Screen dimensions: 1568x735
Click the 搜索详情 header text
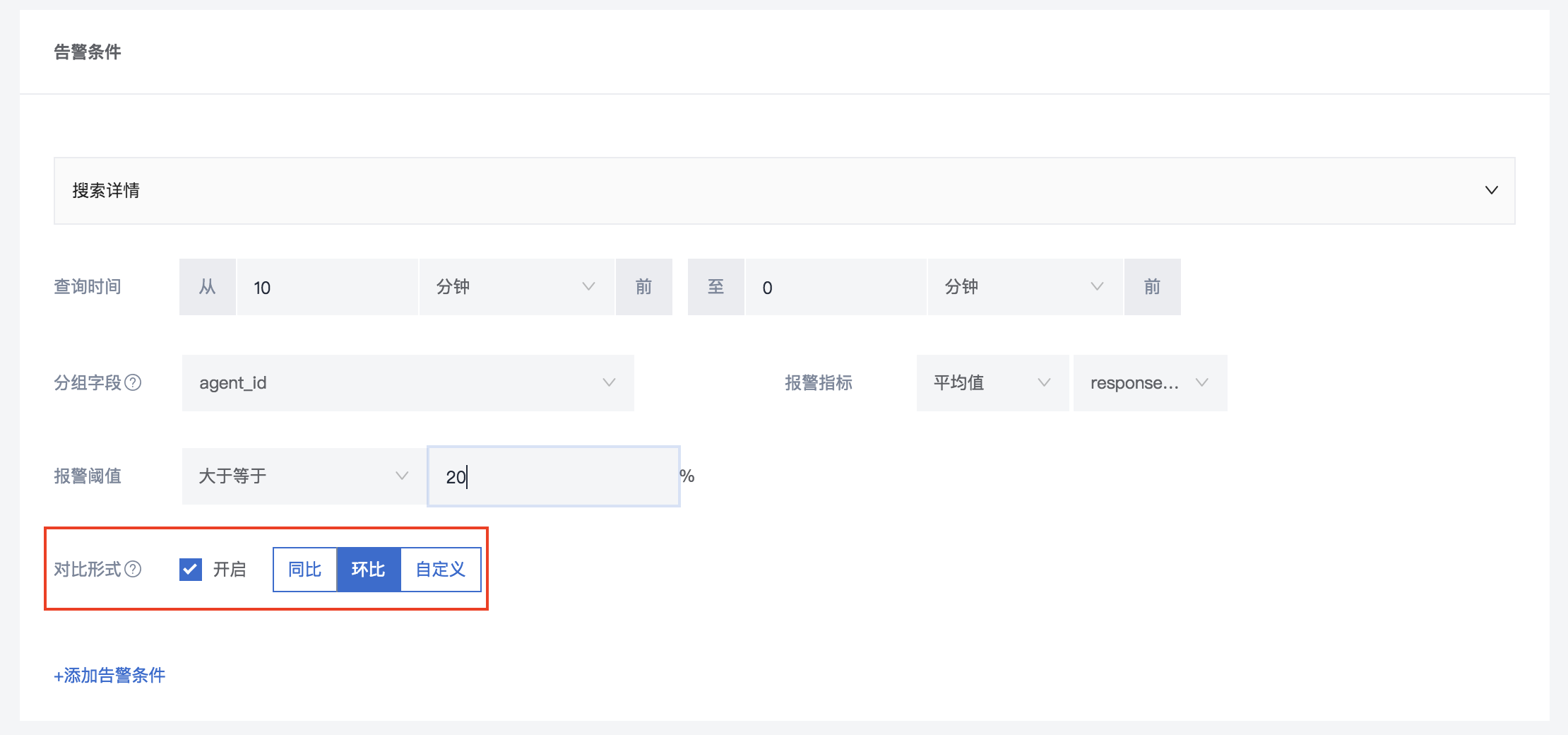(106, 190)
